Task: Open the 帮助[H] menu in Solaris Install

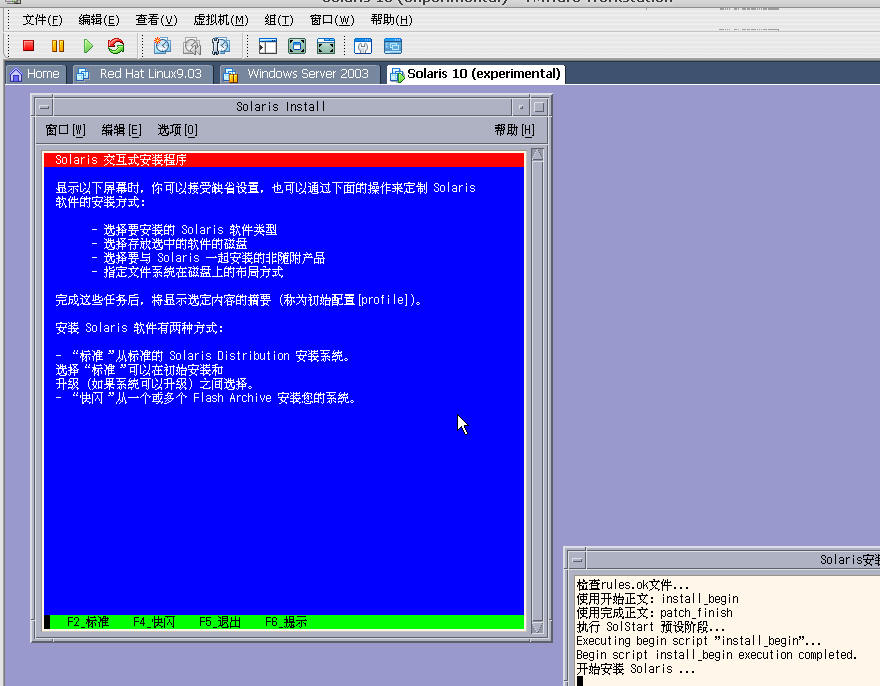Action: [x=514, y=130]
